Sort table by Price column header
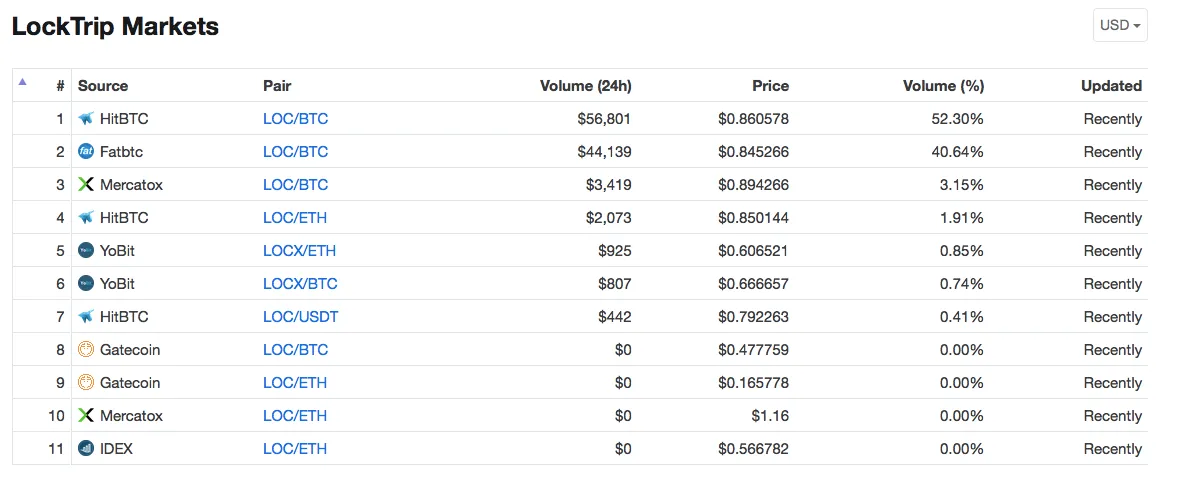Viewport: 1182px width, 484px height. [x=770, y=86]
